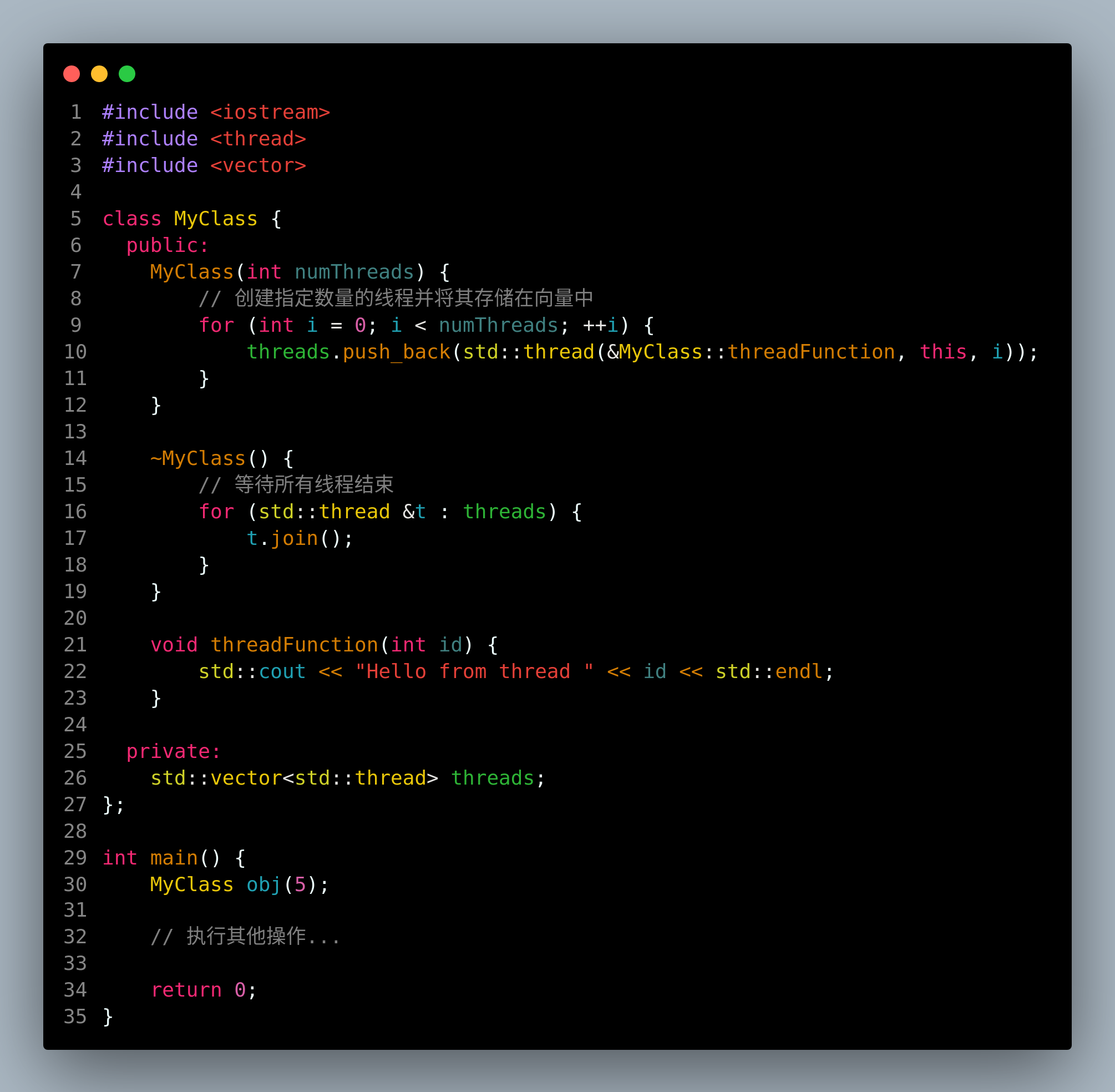Click push_back on line 10
The height and width of the screenshot is (1092, 1115).
click(396, 352)
